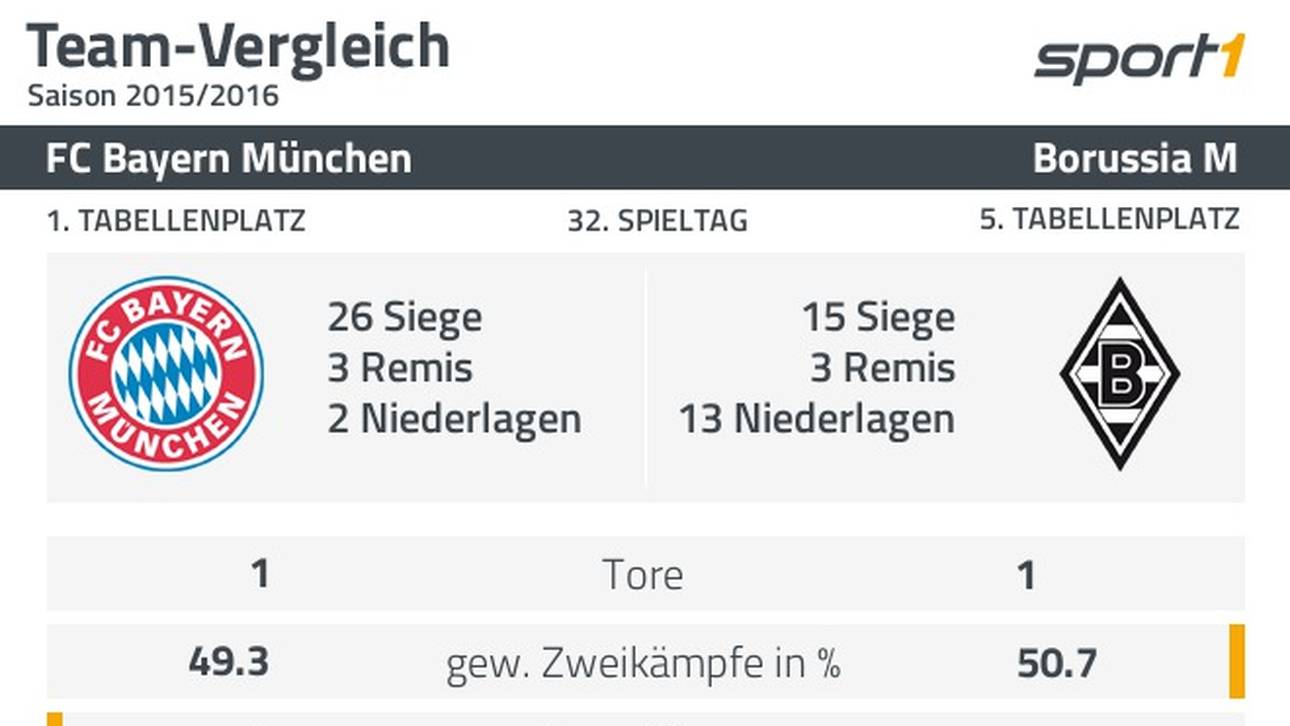Screen dimensions: 1290x726
Task: Click the Saison 2015/2016 subtitle
Action: [153, 97]
